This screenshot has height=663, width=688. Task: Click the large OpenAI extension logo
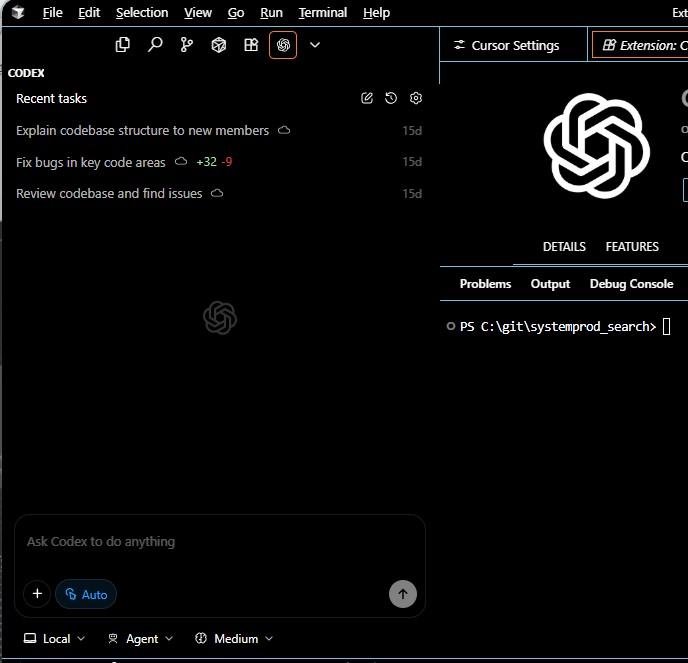pos(596,146)
